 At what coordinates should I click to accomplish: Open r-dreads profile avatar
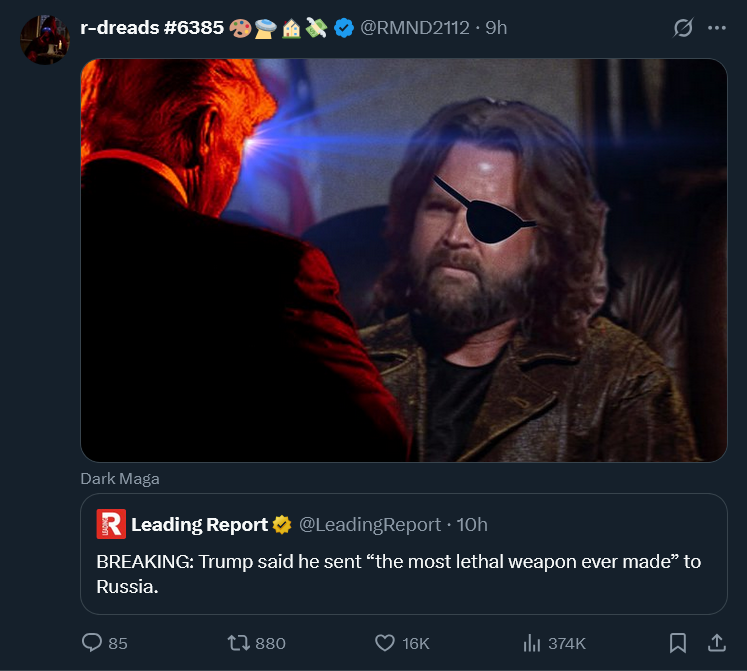pos(45,40)
